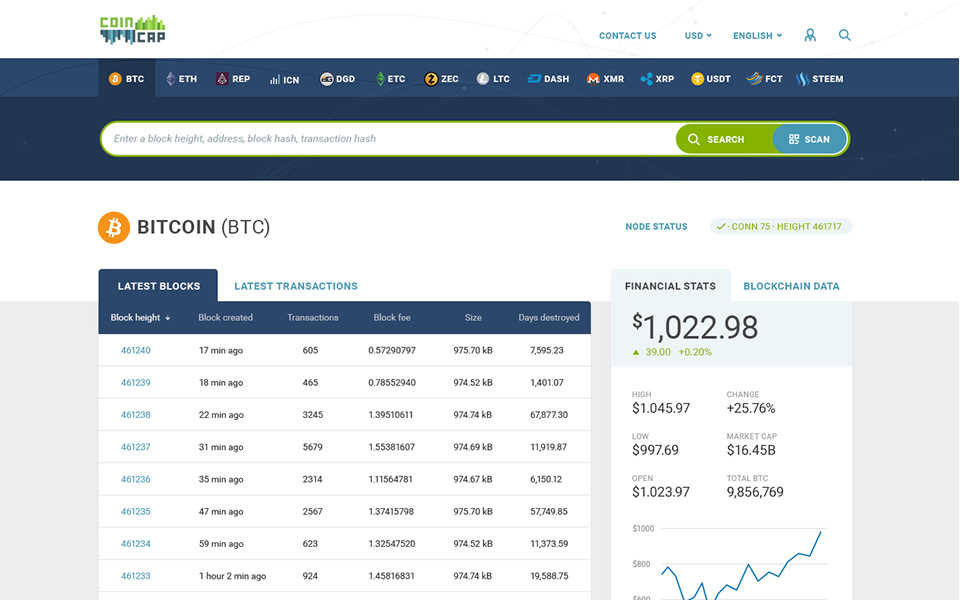Click the CoinCap logo
This screenshot has width=960, height=600.
click(x=132, y=30)
